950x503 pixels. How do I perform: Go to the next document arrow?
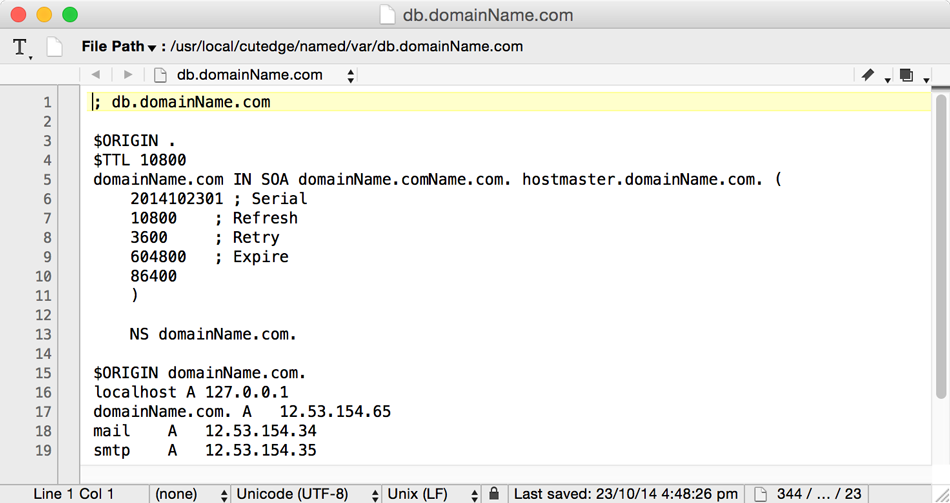click(x=128, y=75)
